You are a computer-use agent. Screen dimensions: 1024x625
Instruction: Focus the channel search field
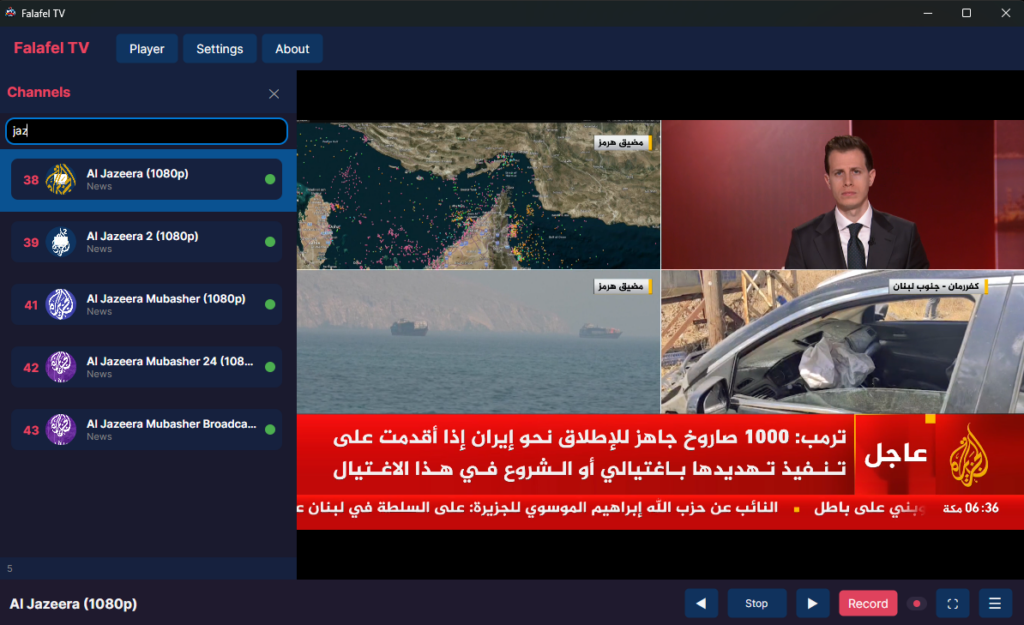(x=146, y=131)
